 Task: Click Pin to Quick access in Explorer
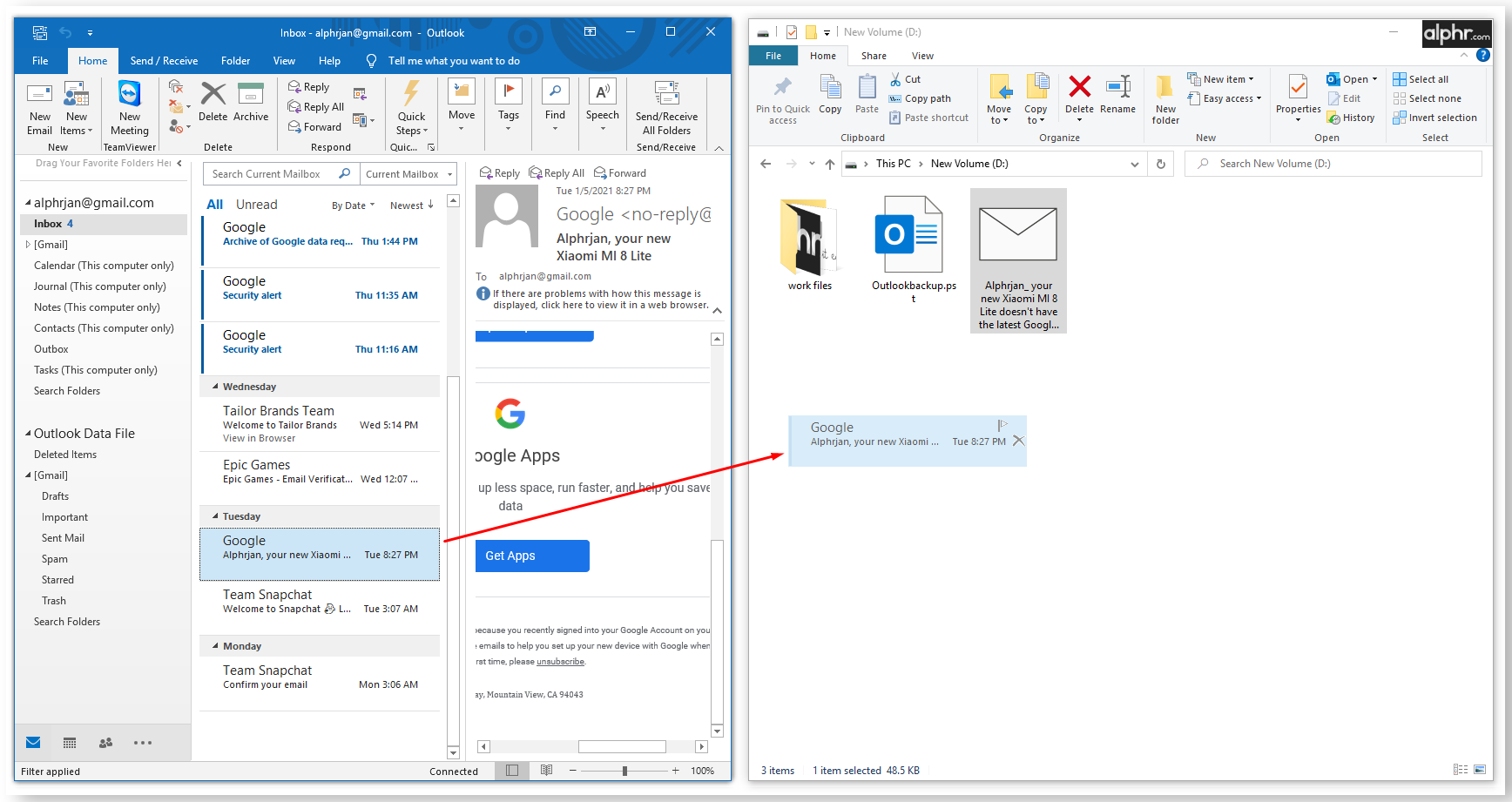(782, 101)
